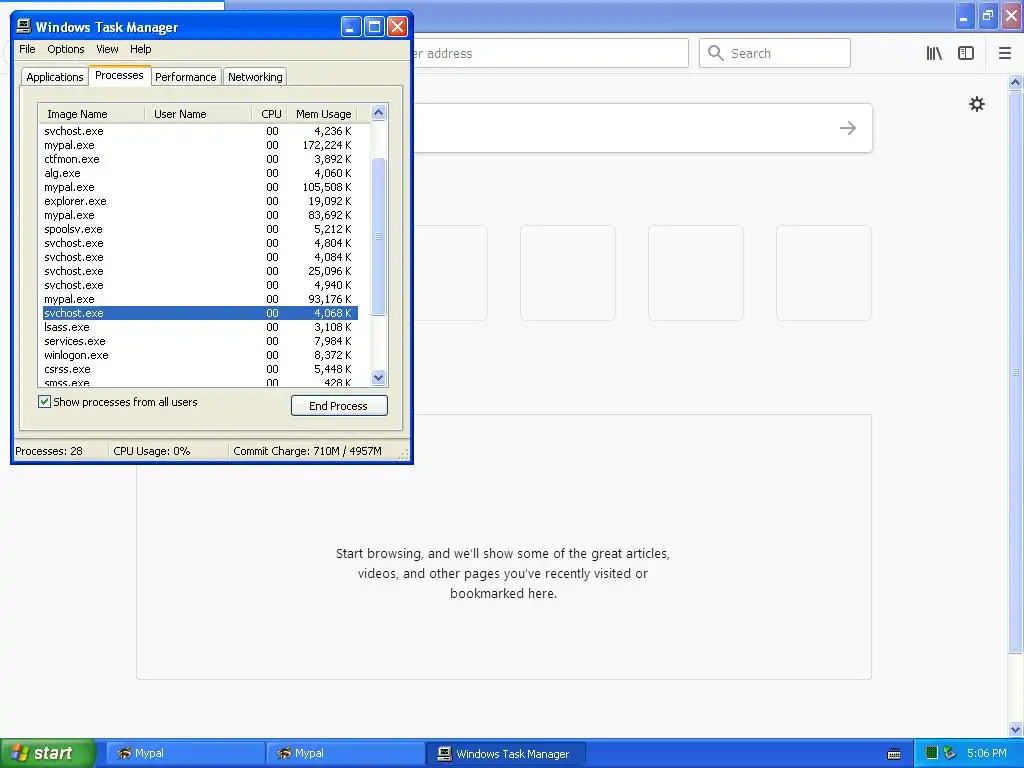
Task: Switch to the Networking tab
Action: (255, 77)
